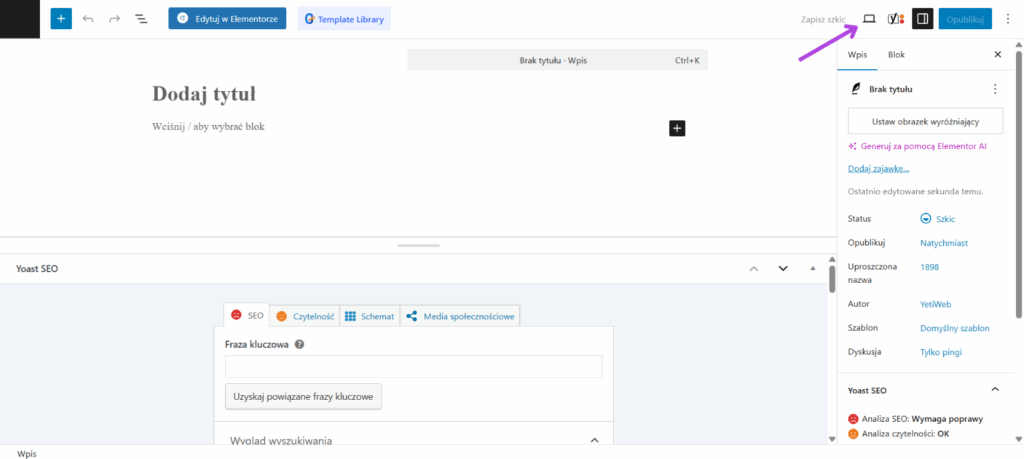Select the Media społecznościowe tab
Image resolution: width=1024 pixels, height=459 pixels.
460,316
